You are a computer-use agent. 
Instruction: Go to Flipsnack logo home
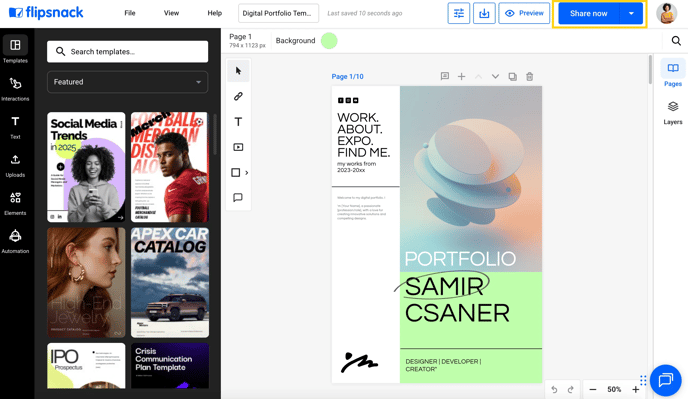pyautogui.click(x=46, y=13)
